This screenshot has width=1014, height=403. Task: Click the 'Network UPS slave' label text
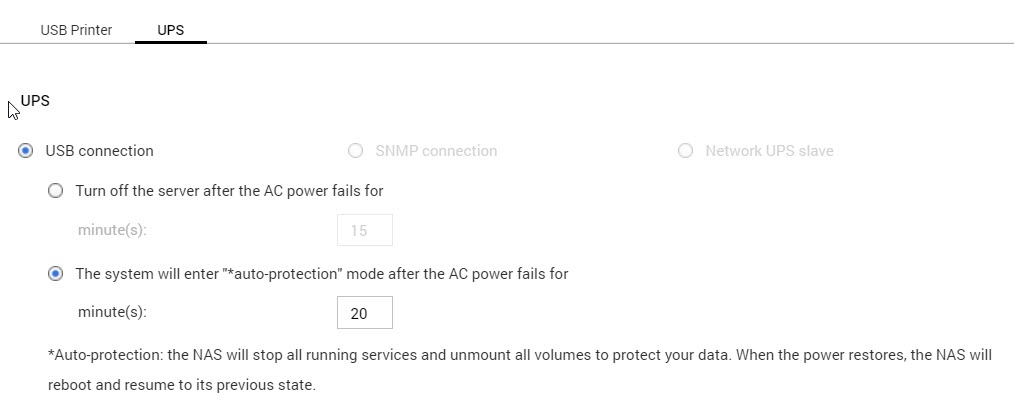[x=769, y=151]
